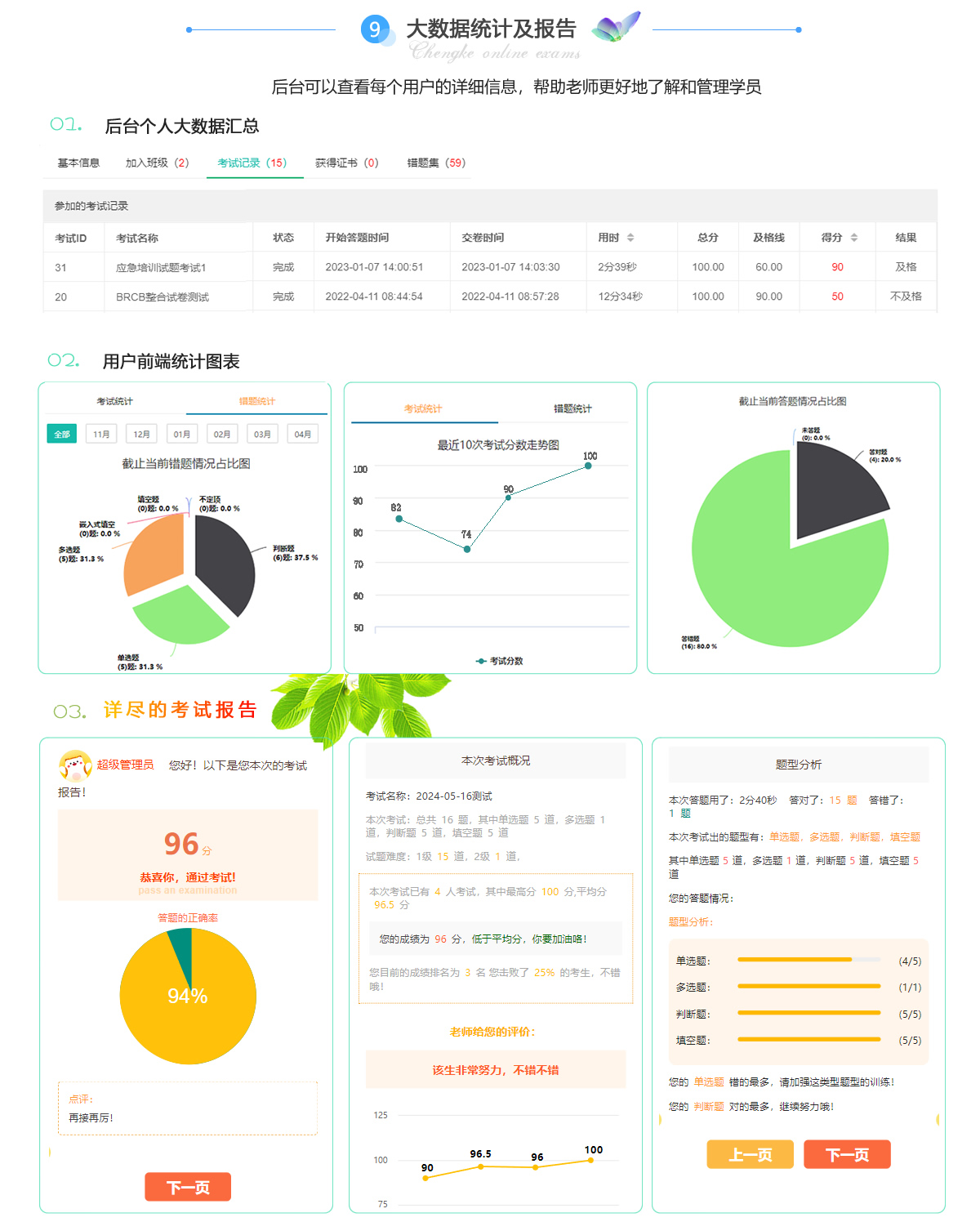Switch to 错题统计 tab in line chart panel
The image size is (980, 1222).
pos(572,408)
